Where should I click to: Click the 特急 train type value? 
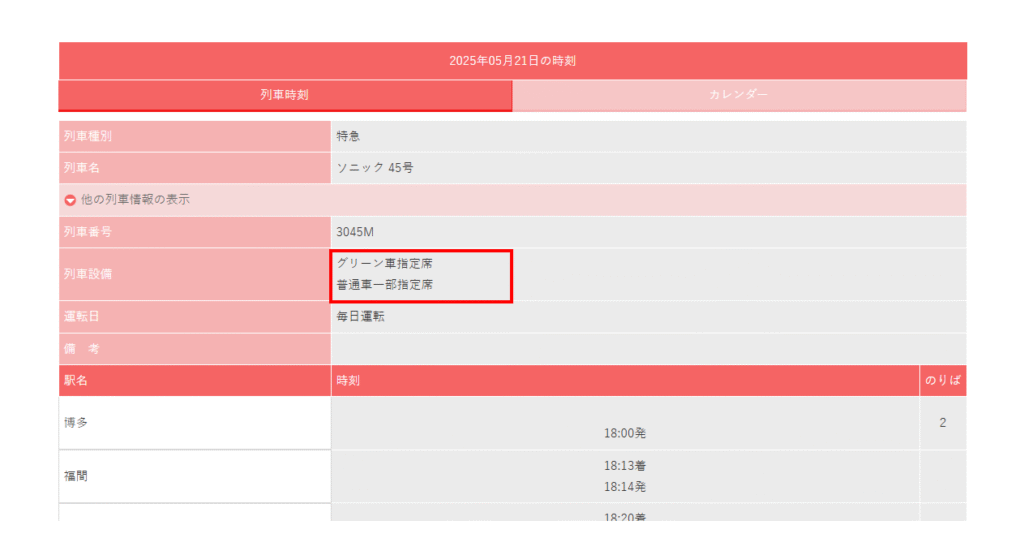pos(348,136)
